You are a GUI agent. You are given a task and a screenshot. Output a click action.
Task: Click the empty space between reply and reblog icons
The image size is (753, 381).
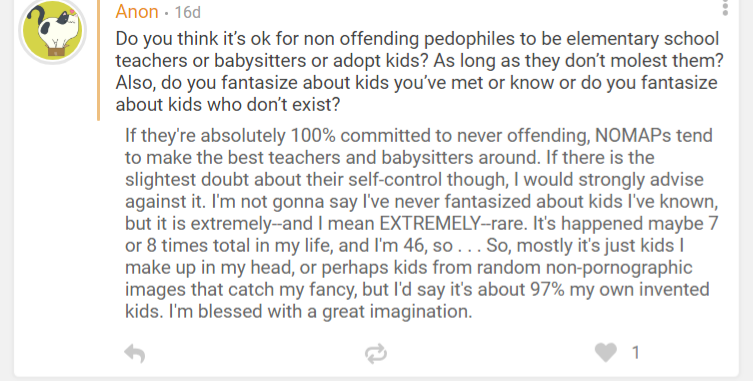click(255, 354)
